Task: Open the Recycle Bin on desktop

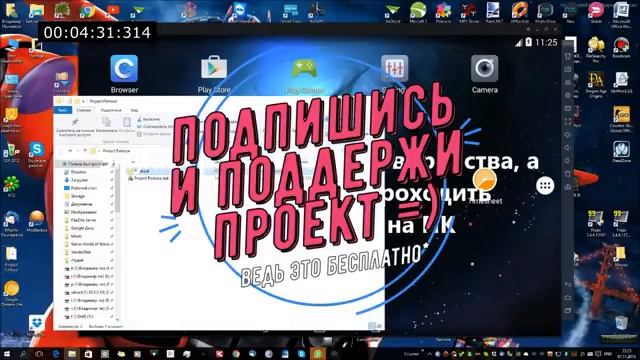Action: point(621,323)
